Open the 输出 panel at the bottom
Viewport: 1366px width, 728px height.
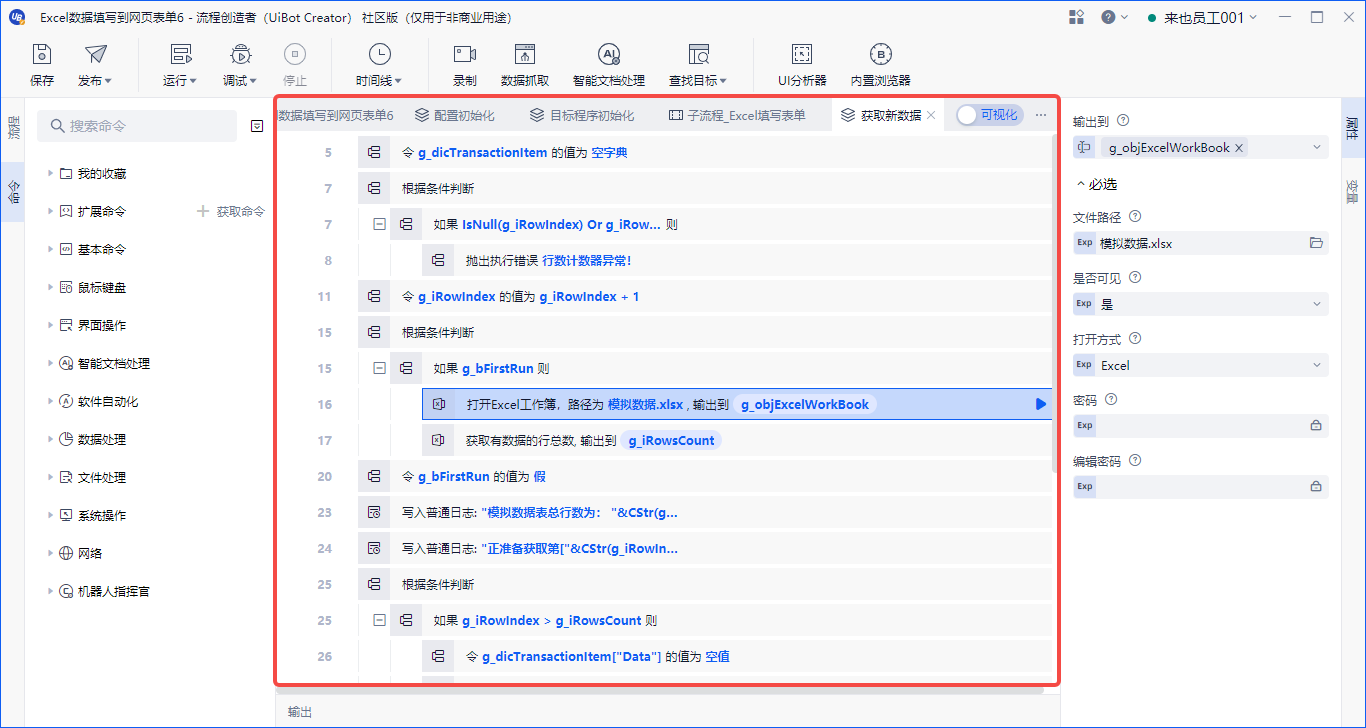(299, 712)
